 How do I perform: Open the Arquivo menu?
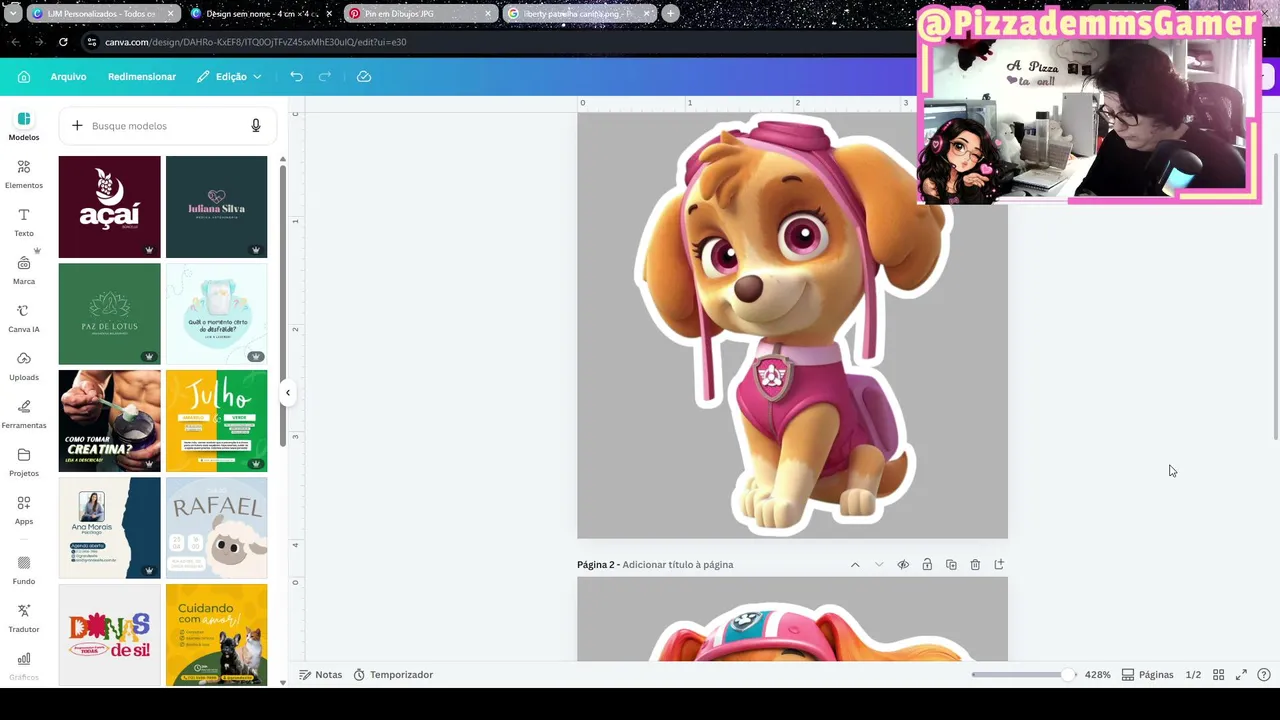tap(69, 77)
